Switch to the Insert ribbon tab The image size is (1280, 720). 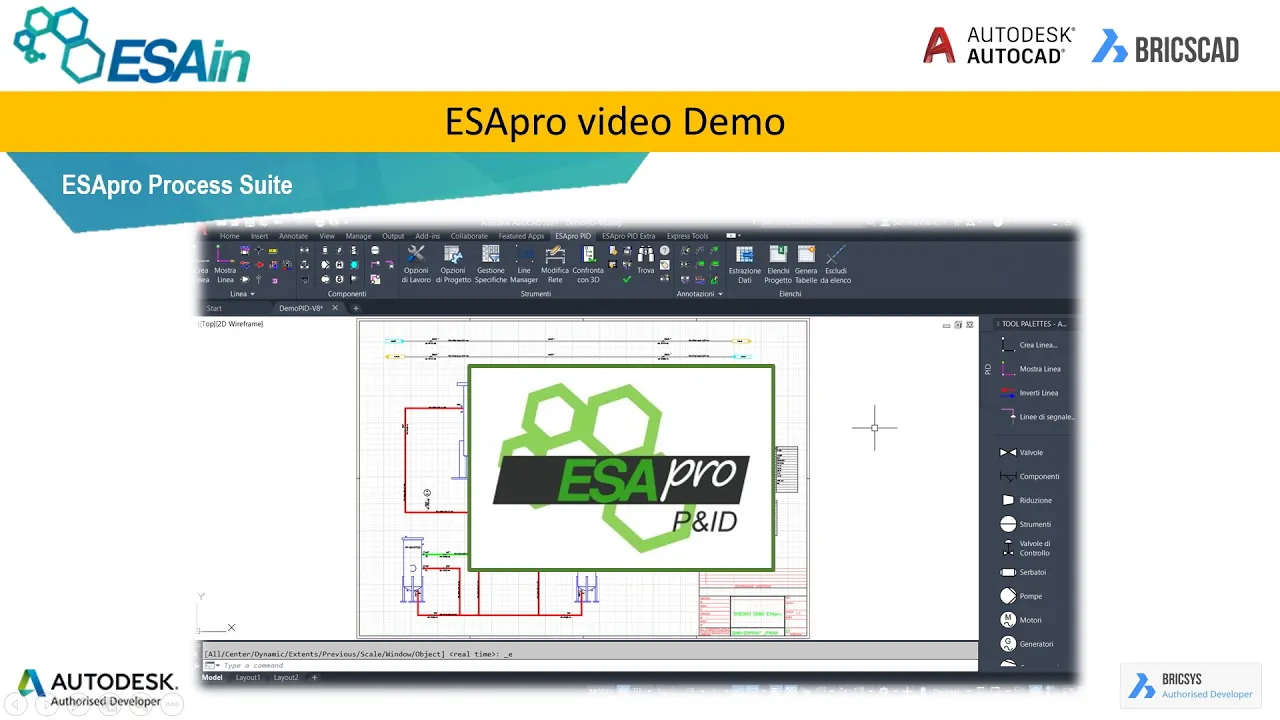pos(260,236)
